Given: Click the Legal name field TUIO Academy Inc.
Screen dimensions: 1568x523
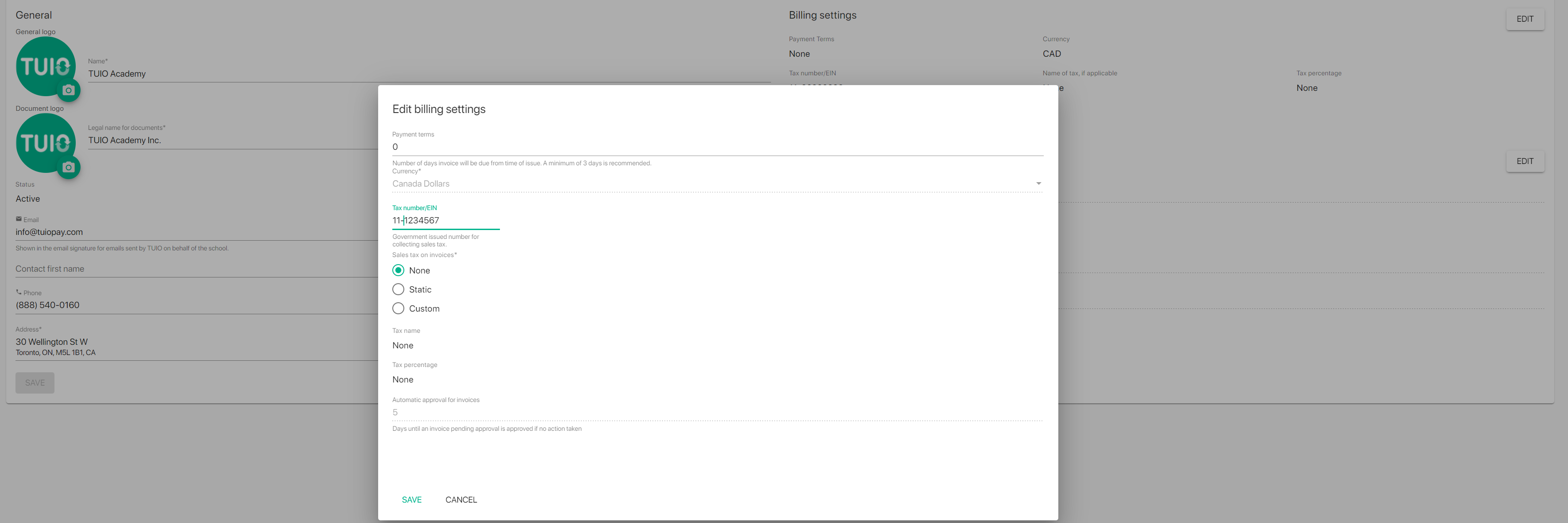Looking at the screenshot, I should coord(232,140).
